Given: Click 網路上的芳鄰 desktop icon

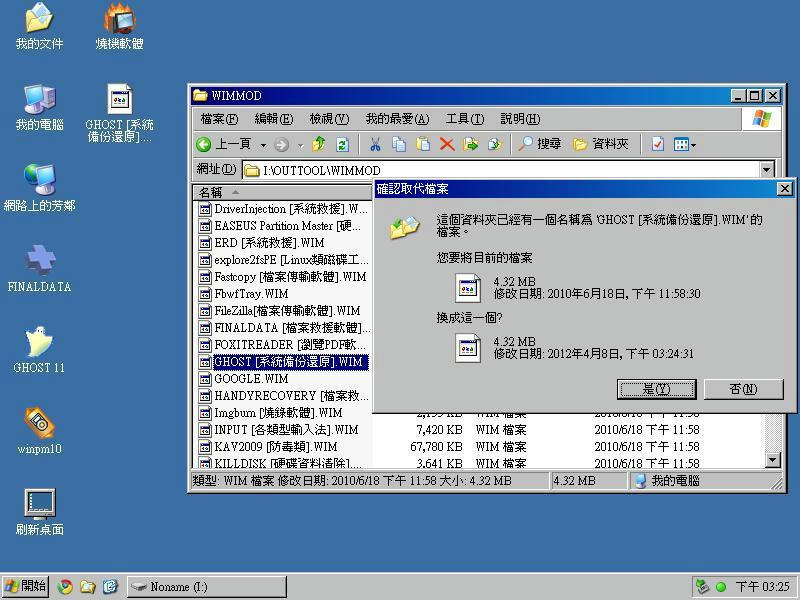Looking at the screenshot, I should click(x=39, y=188).
